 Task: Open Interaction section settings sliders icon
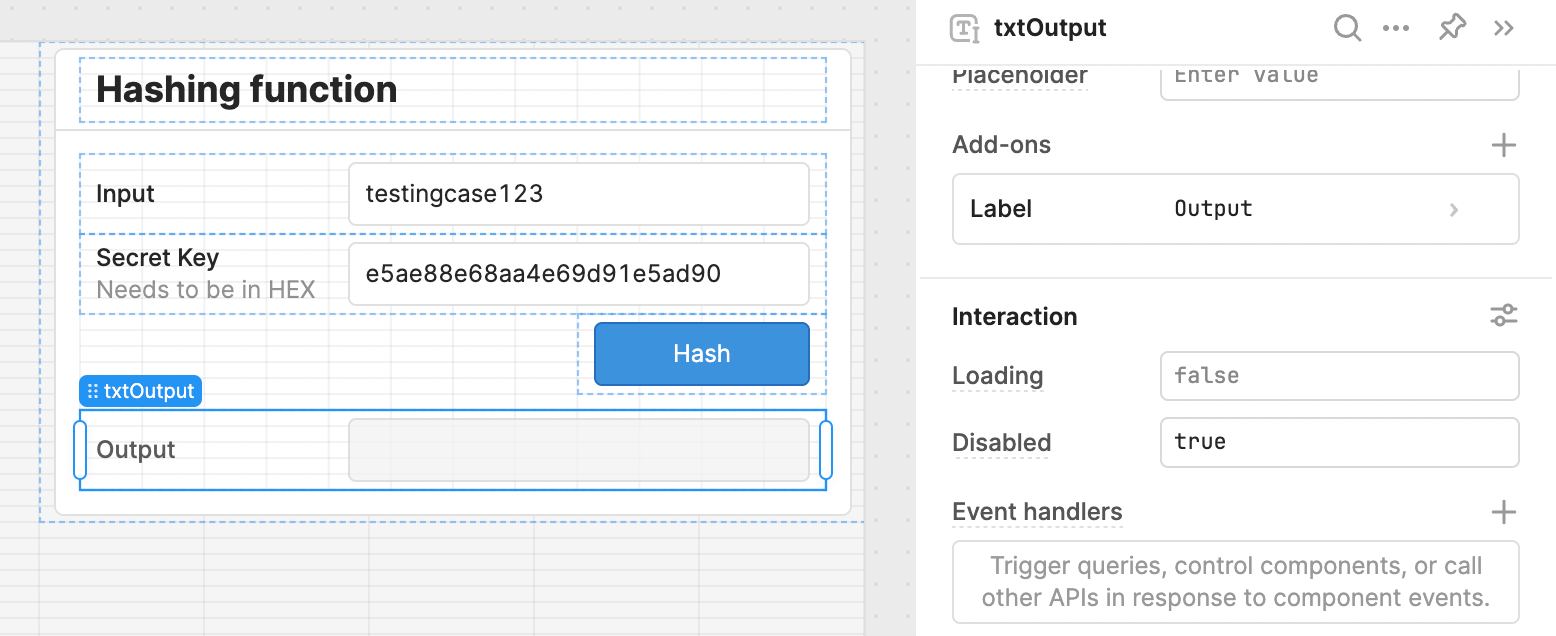(x=1503, y=316)
